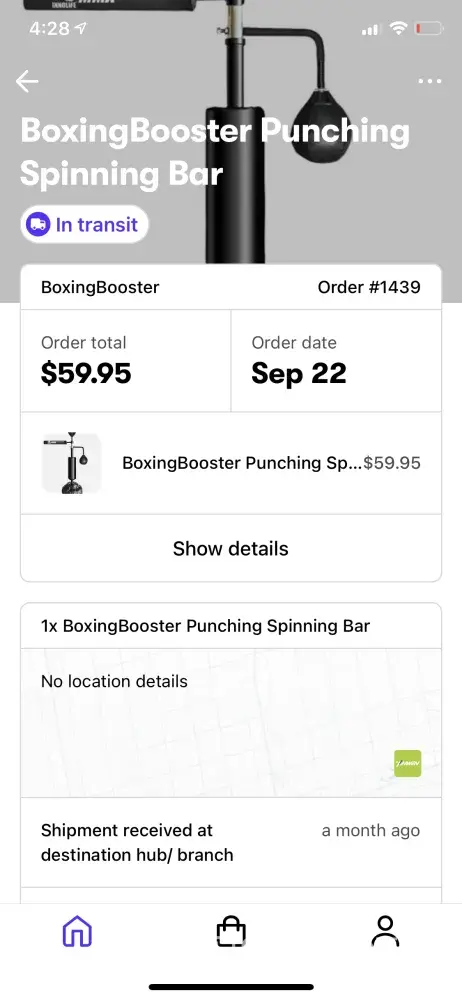
Task: Tap the $59.95 order total
Action: tap(86, 374)
